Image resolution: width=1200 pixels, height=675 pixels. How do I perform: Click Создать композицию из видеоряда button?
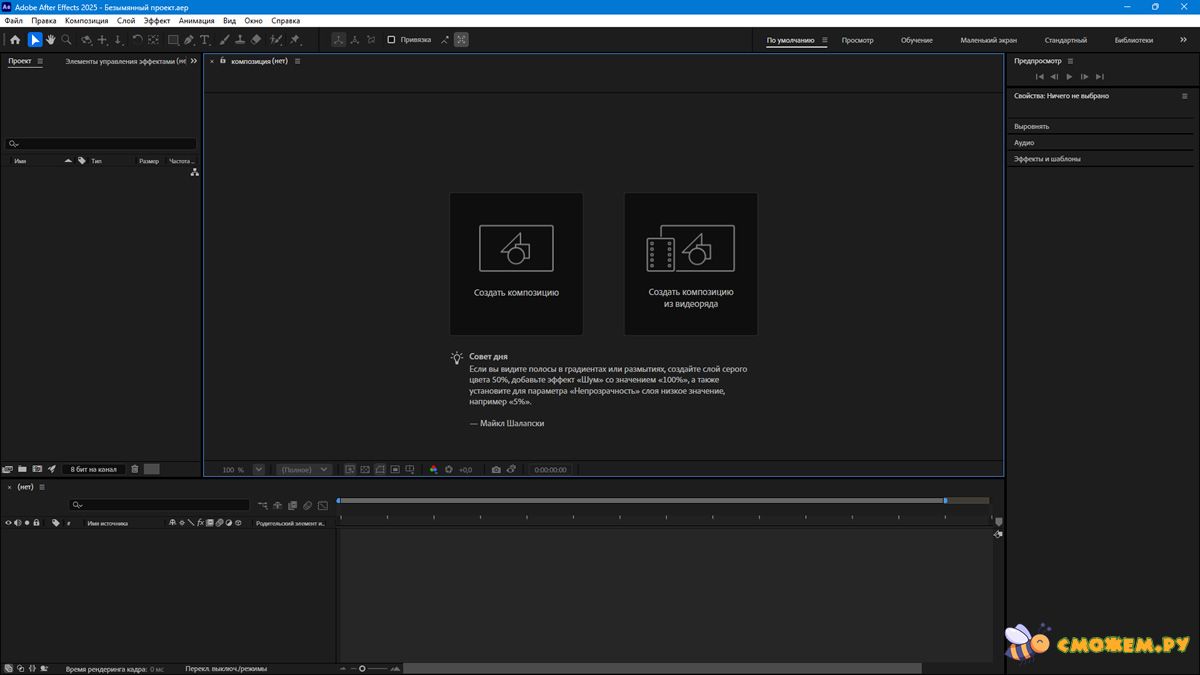click(x=691, y=264)
